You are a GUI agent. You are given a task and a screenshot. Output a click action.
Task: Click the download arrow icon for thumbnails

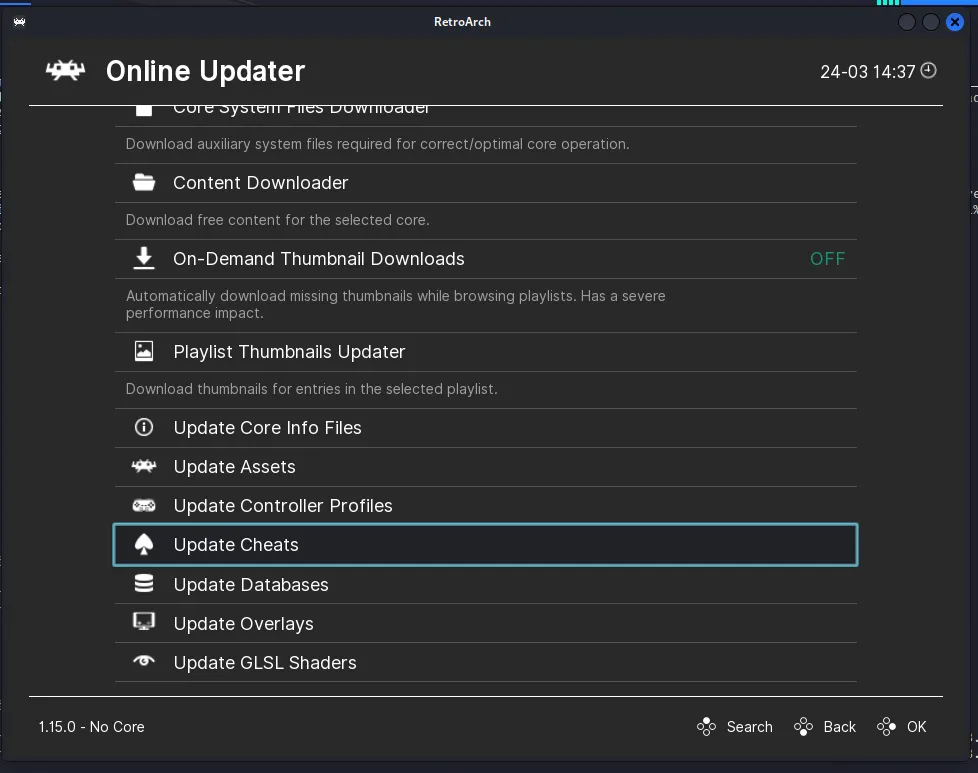144,259
